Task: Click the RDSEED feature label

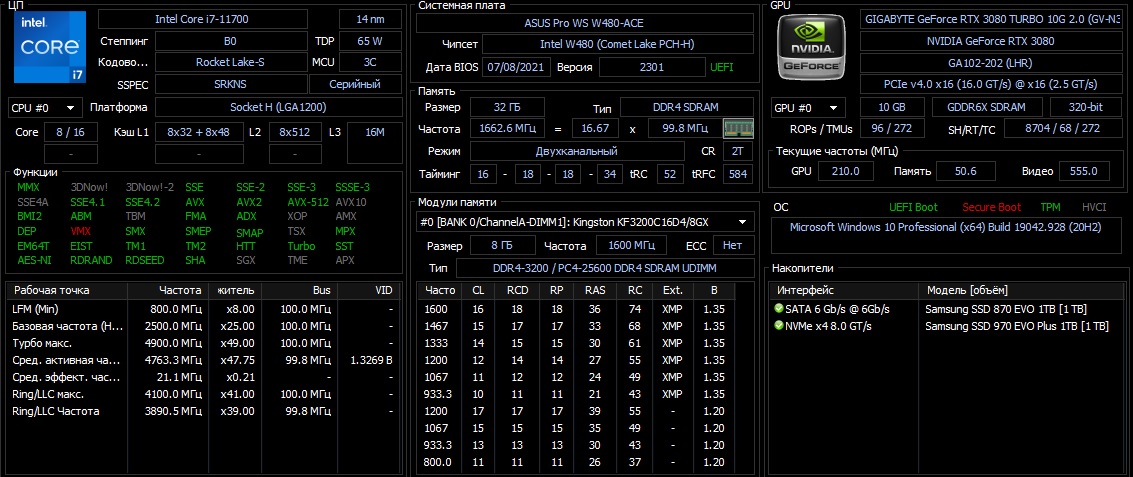Action: pyautogui.click(x=144, y=260)
